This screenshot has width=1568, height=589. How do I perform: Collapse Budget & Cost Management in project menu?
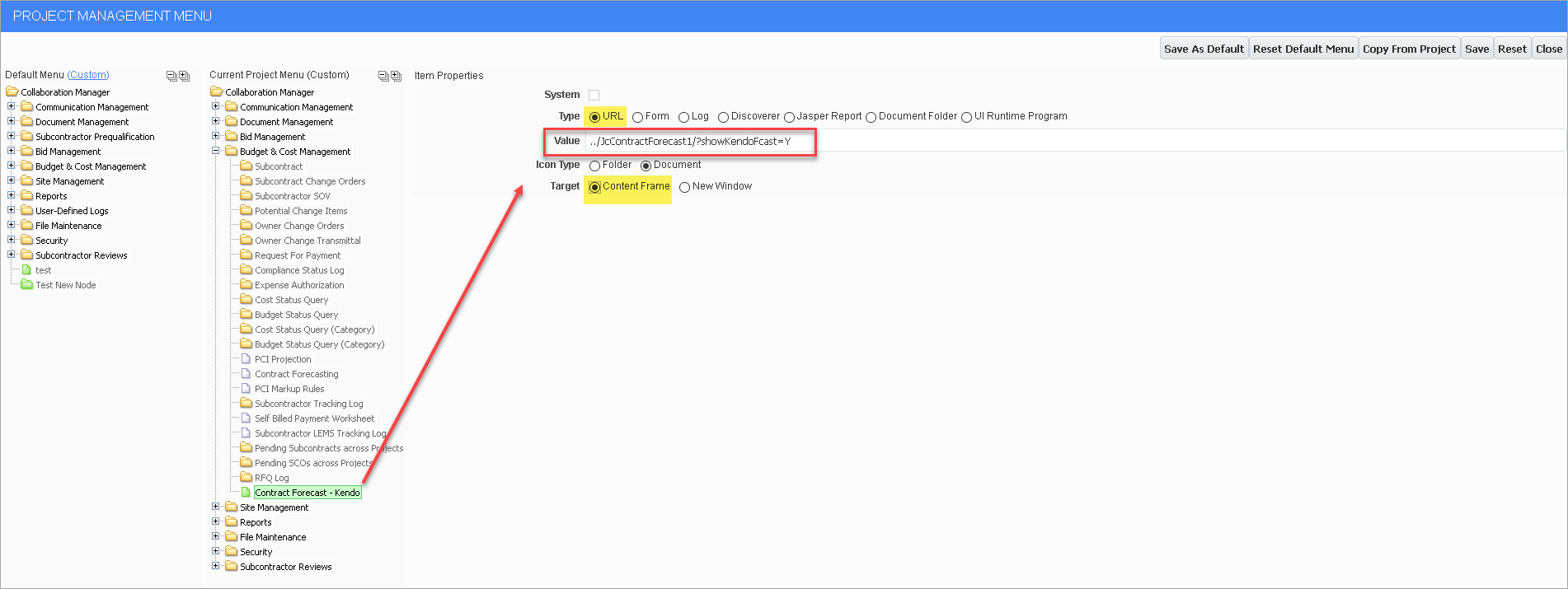(x=216, y=152)
